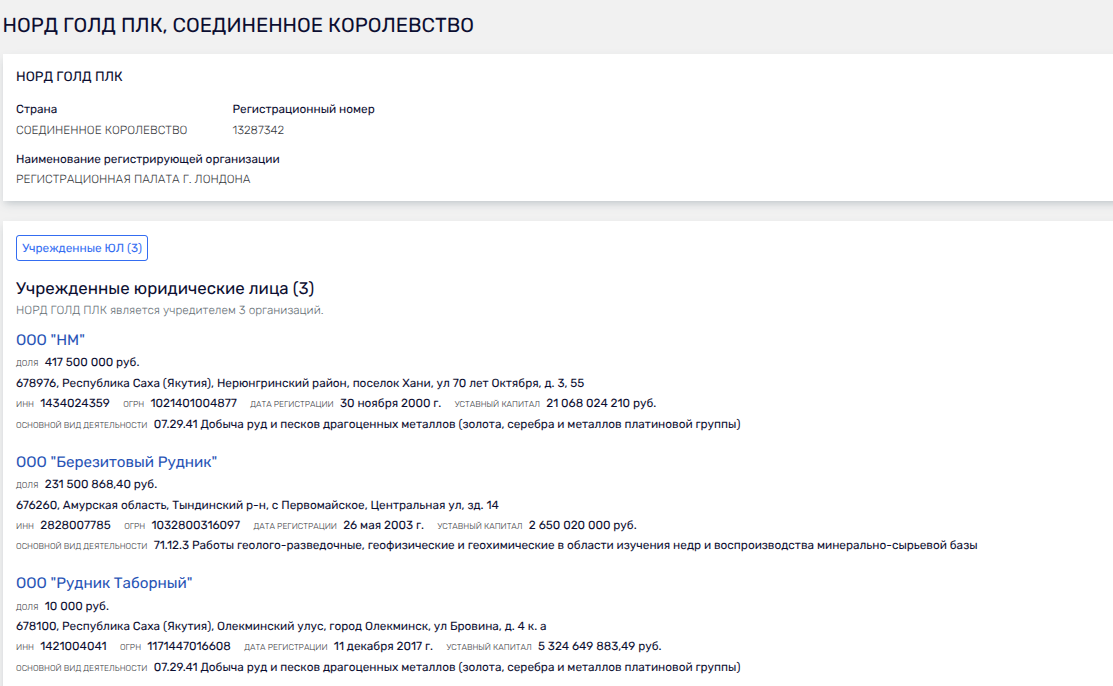Screen dimensions: 1113x686
Task: Click ОГРН value 1021401004877
Action: [194, 404]
